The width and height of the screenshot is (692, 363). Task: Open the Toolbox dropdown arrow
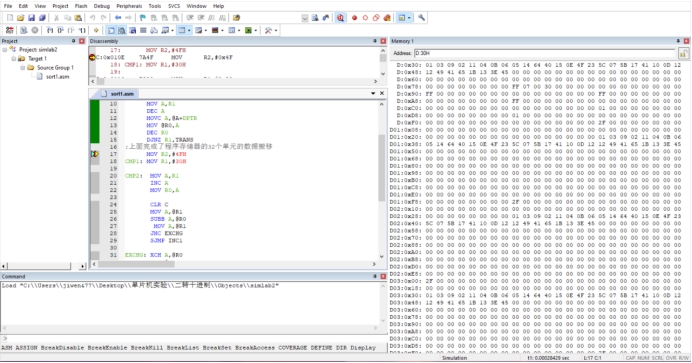[276, 30]
